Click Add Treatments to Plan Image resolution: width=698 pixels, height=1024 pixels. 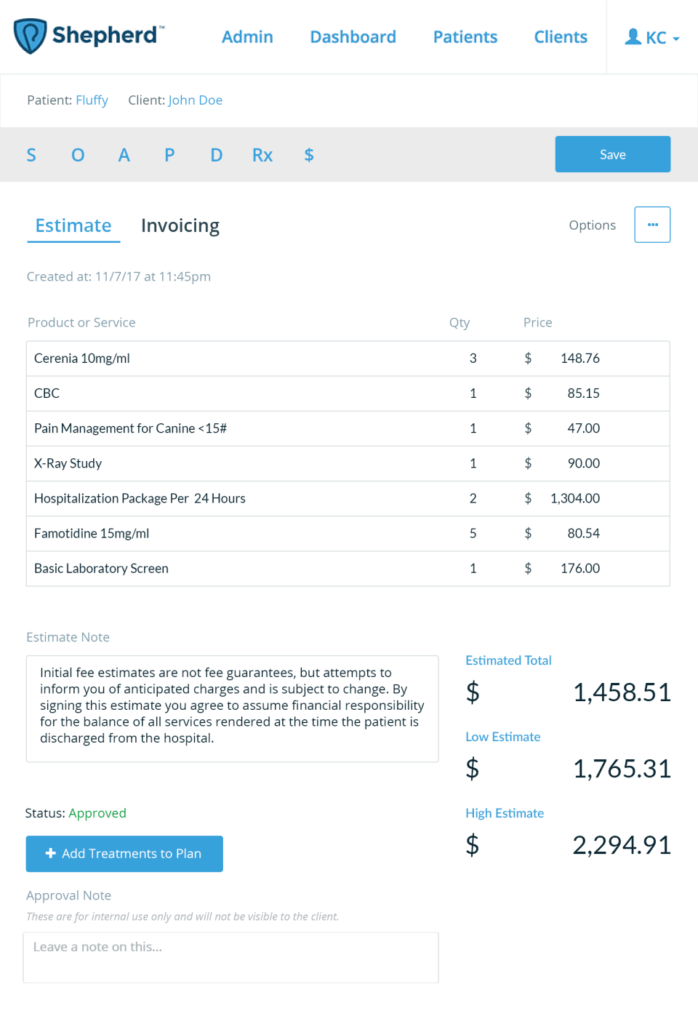point(124,854)
